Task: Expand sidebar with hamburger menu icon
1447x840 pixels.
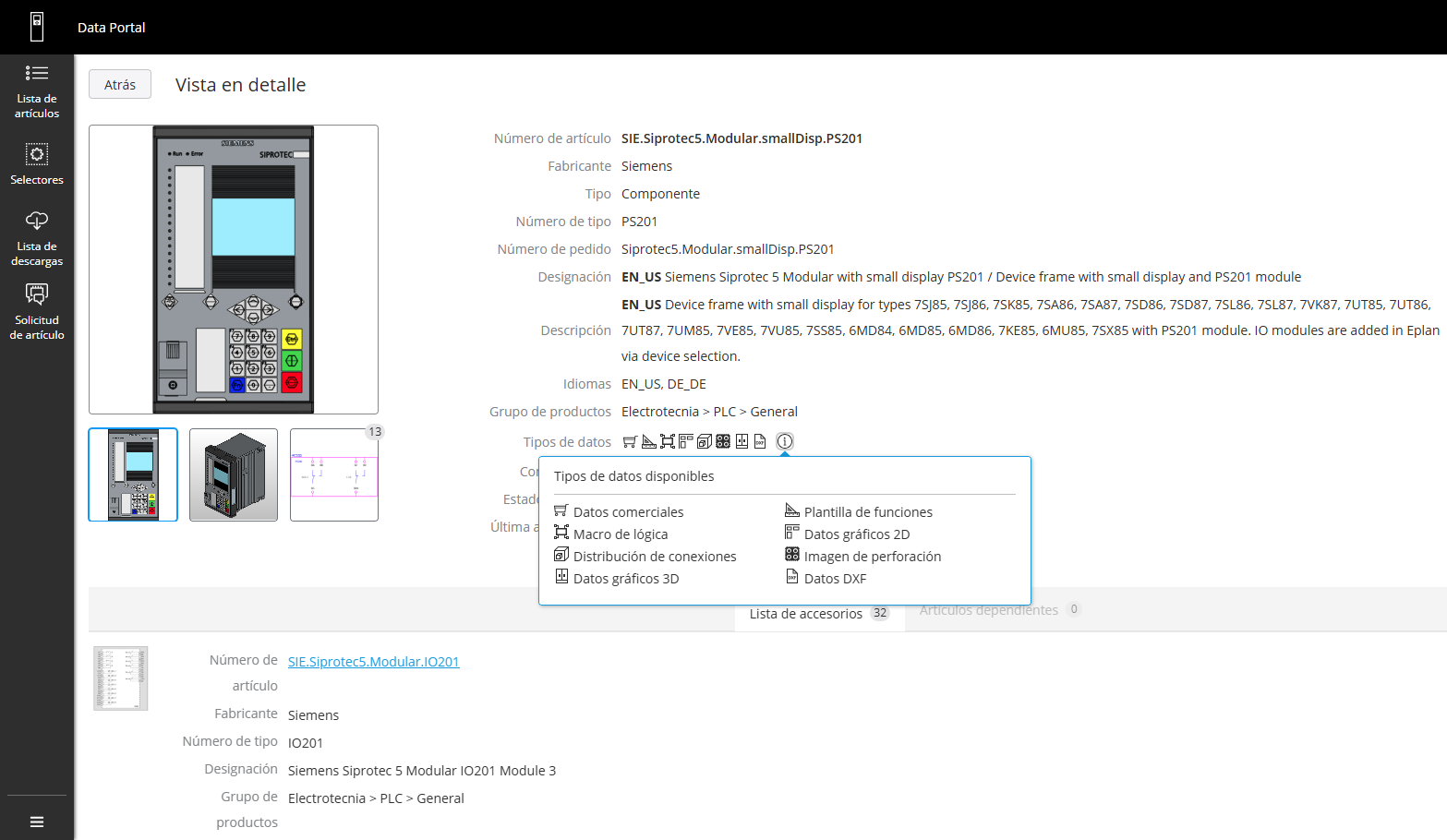Action: pos(37,822)
